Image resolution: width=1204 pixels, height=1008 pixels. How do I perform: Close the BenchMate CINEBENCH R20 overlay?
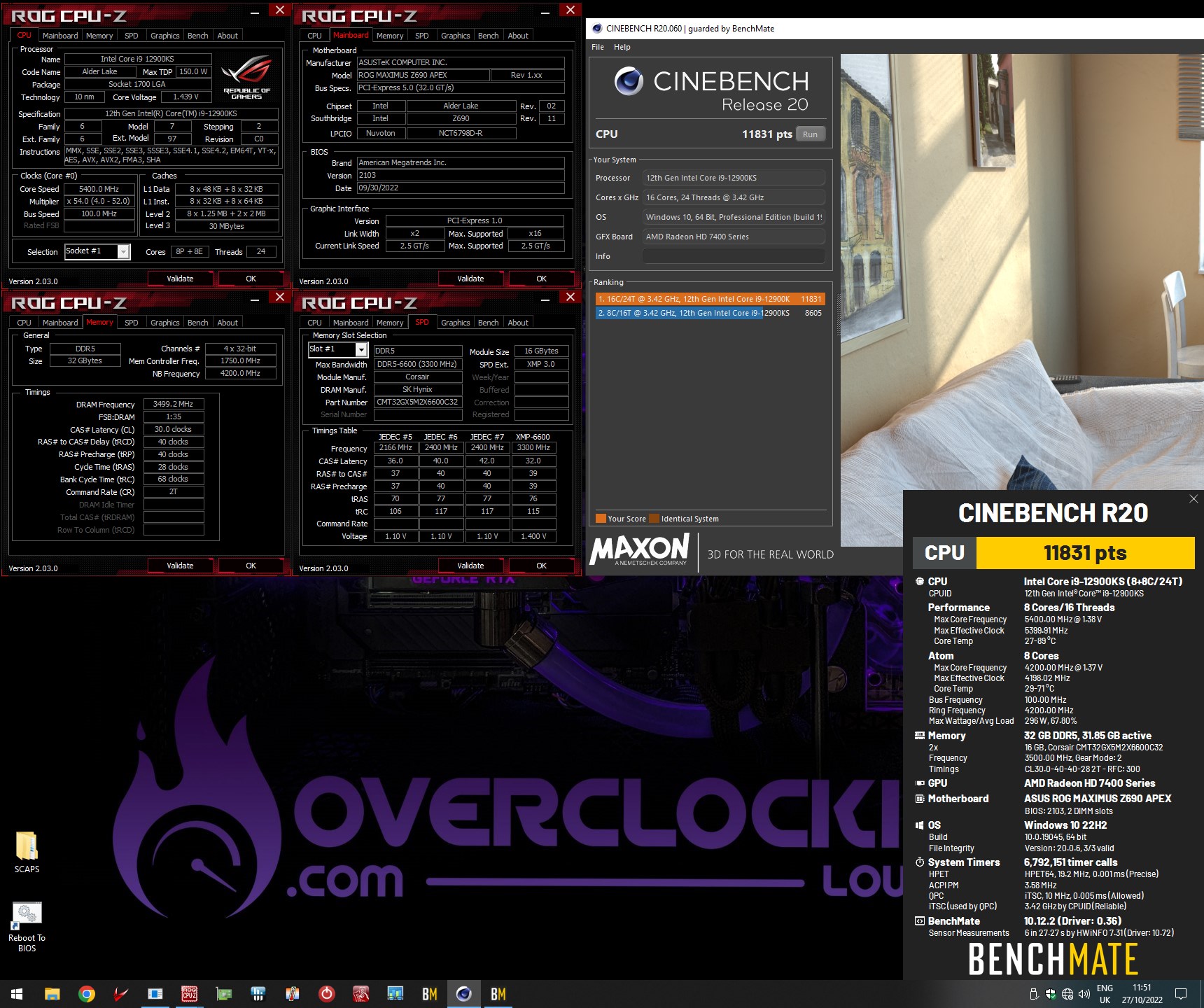pos(1193,499)
